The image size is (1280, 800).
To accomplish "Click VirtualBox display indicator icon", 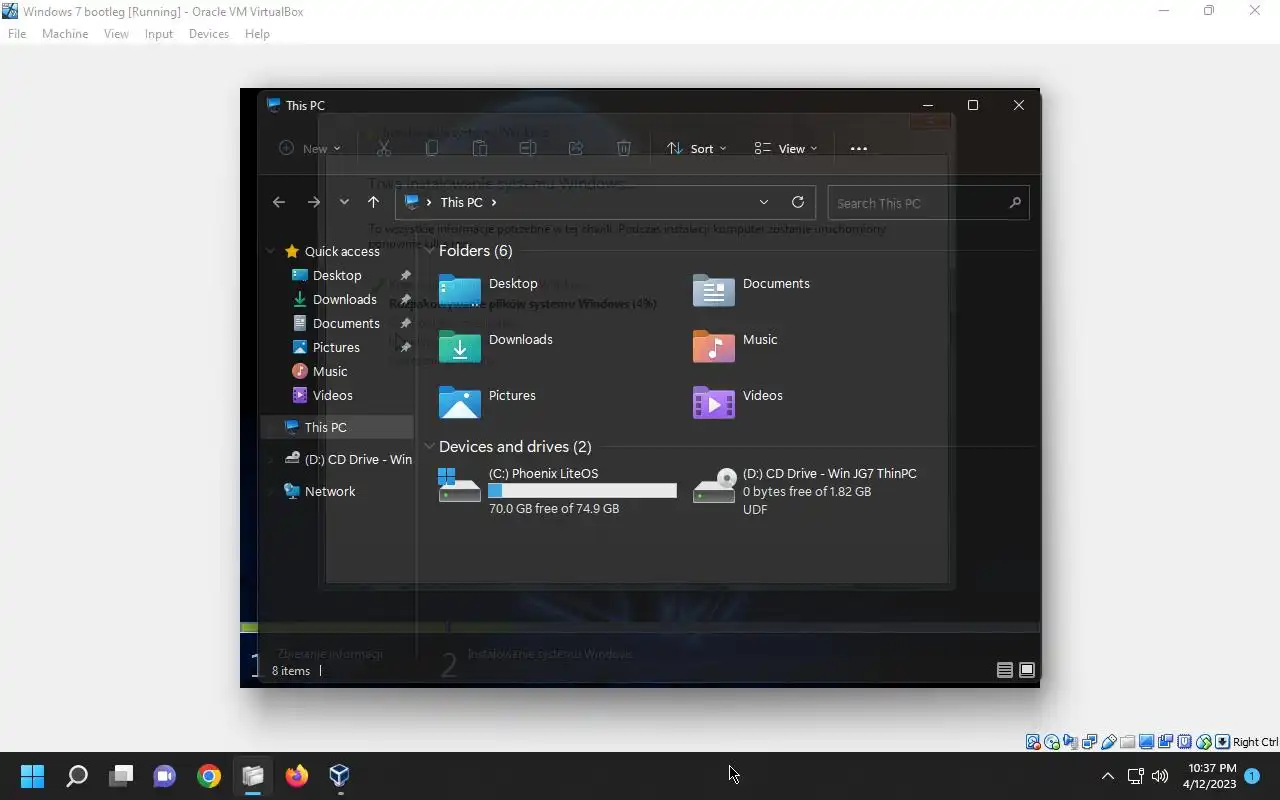I will pyautogui.click(x=1147, y=742).
